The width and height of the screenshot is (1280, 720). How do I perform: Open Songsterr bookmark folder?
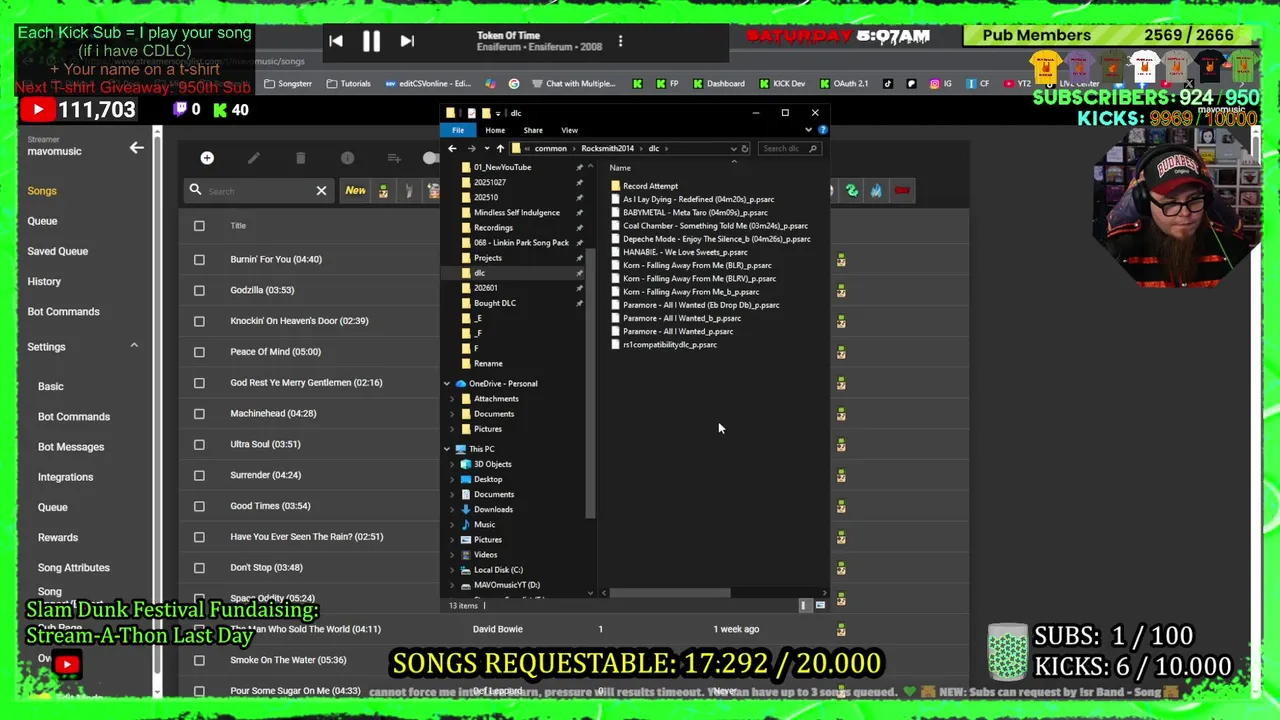288,84
